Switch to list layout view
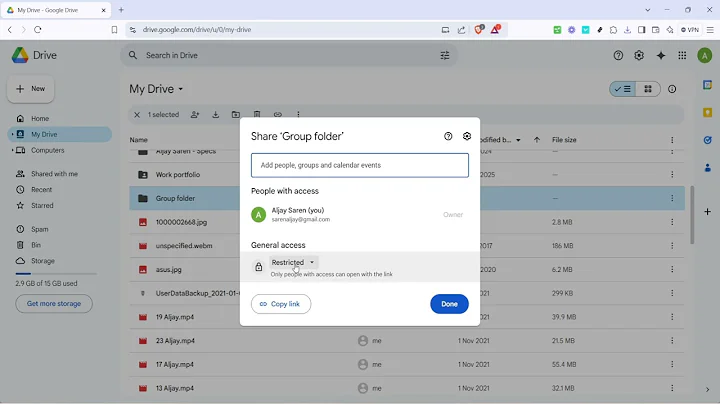The image size is (720, 404). [x=623, y=89]
